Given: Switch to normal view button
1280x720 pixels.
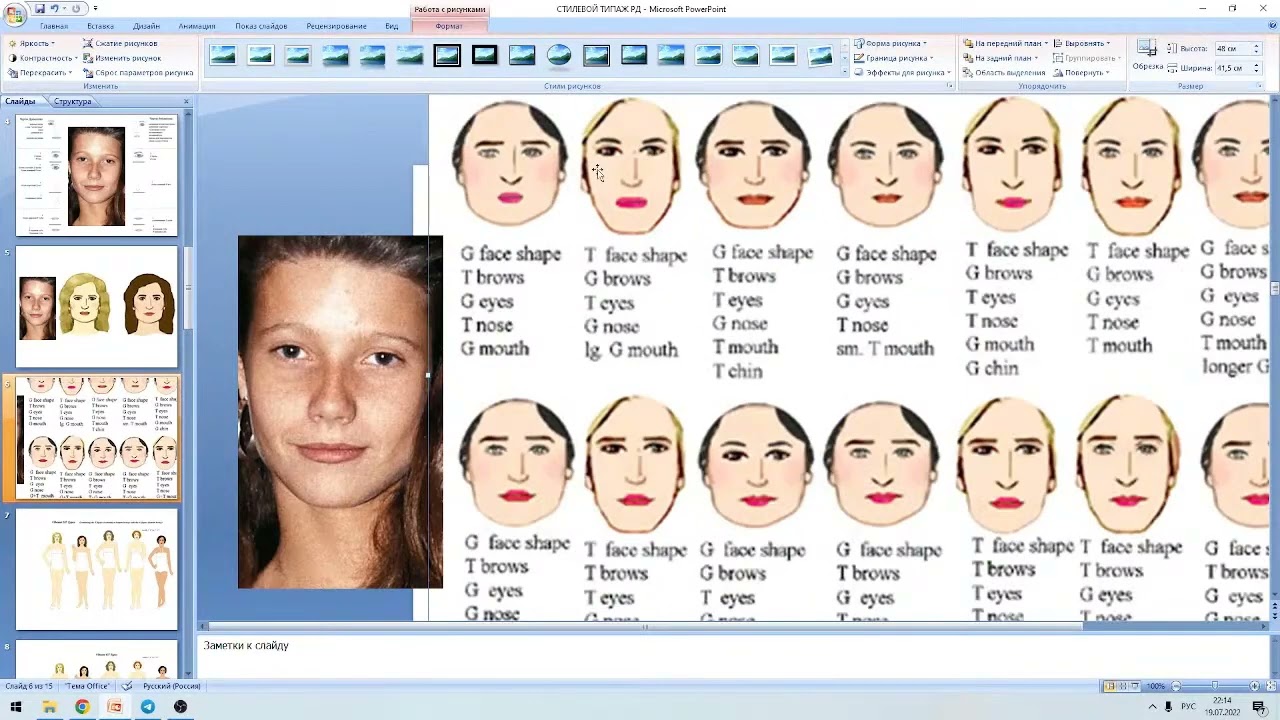Looking at the screenshot, I should click(x=1110, y=686).
